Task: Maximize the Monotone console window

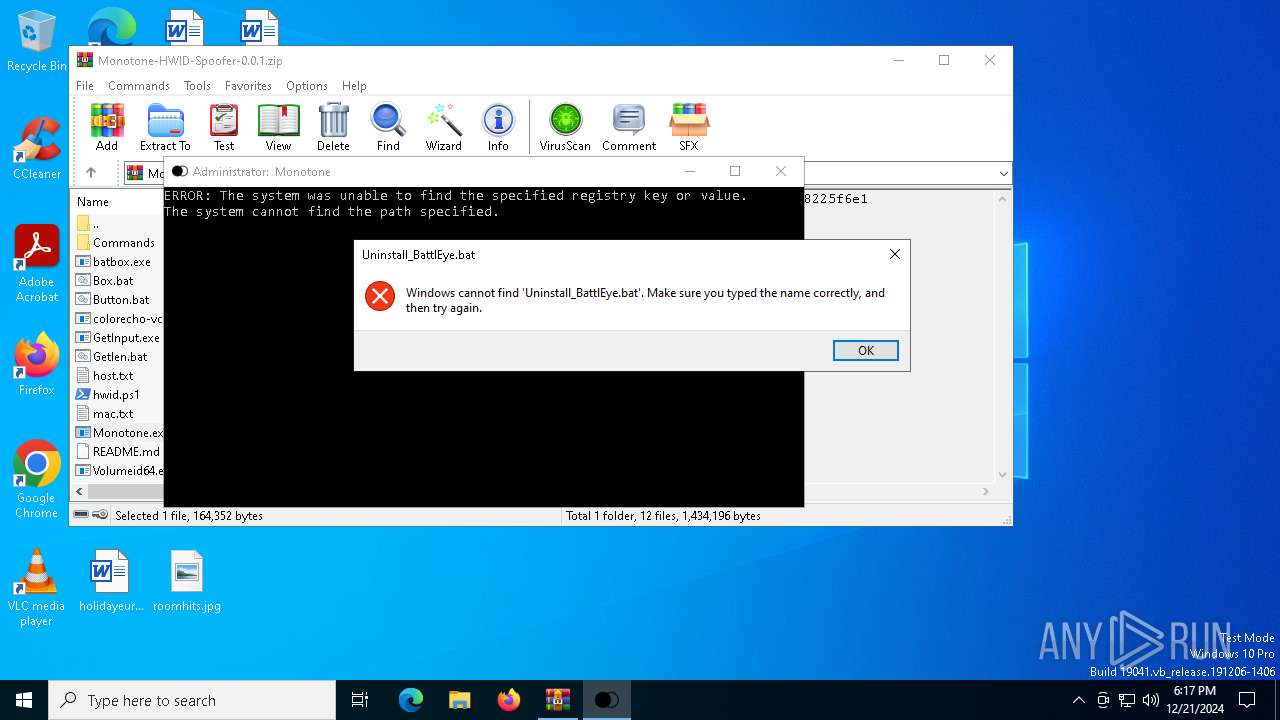Action: [x=735, y=171]
